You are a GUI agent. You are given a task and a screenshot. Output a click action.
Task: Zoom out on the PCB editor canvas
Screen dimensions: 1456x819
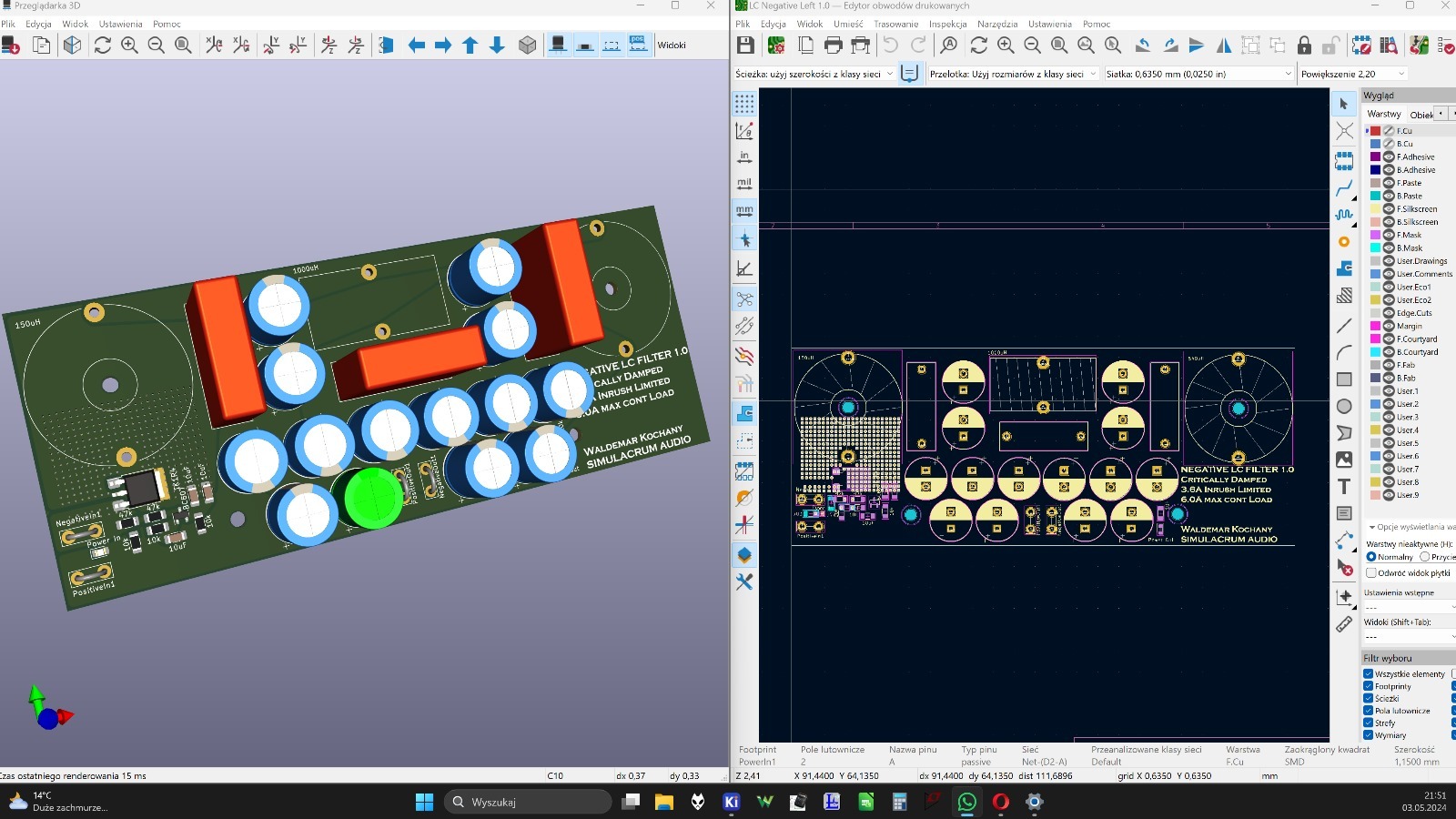[x=1032, y=45]
